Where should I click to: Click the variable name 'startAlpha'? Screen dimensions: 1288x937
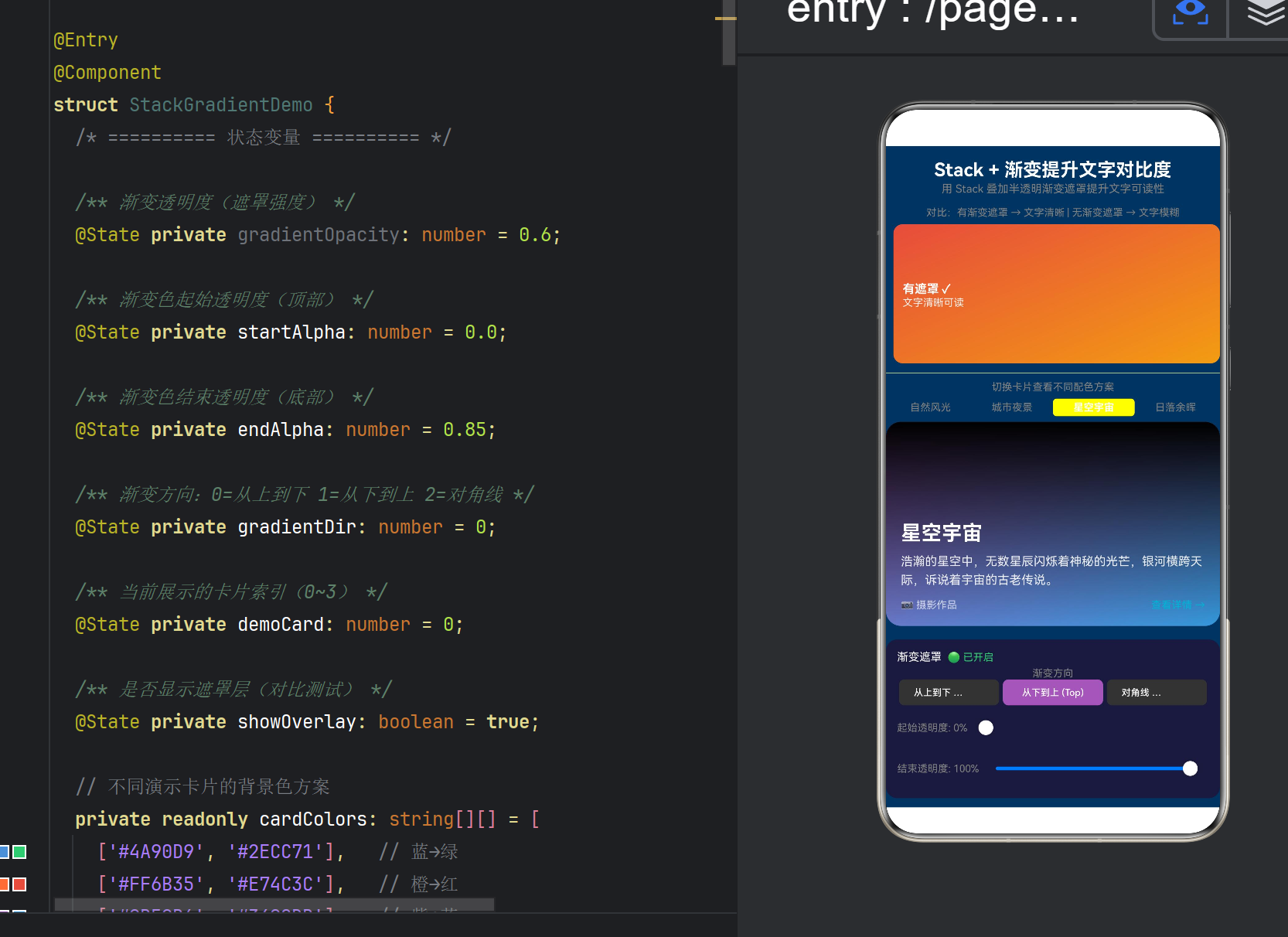pyautogui.click(x=291, y=332)
